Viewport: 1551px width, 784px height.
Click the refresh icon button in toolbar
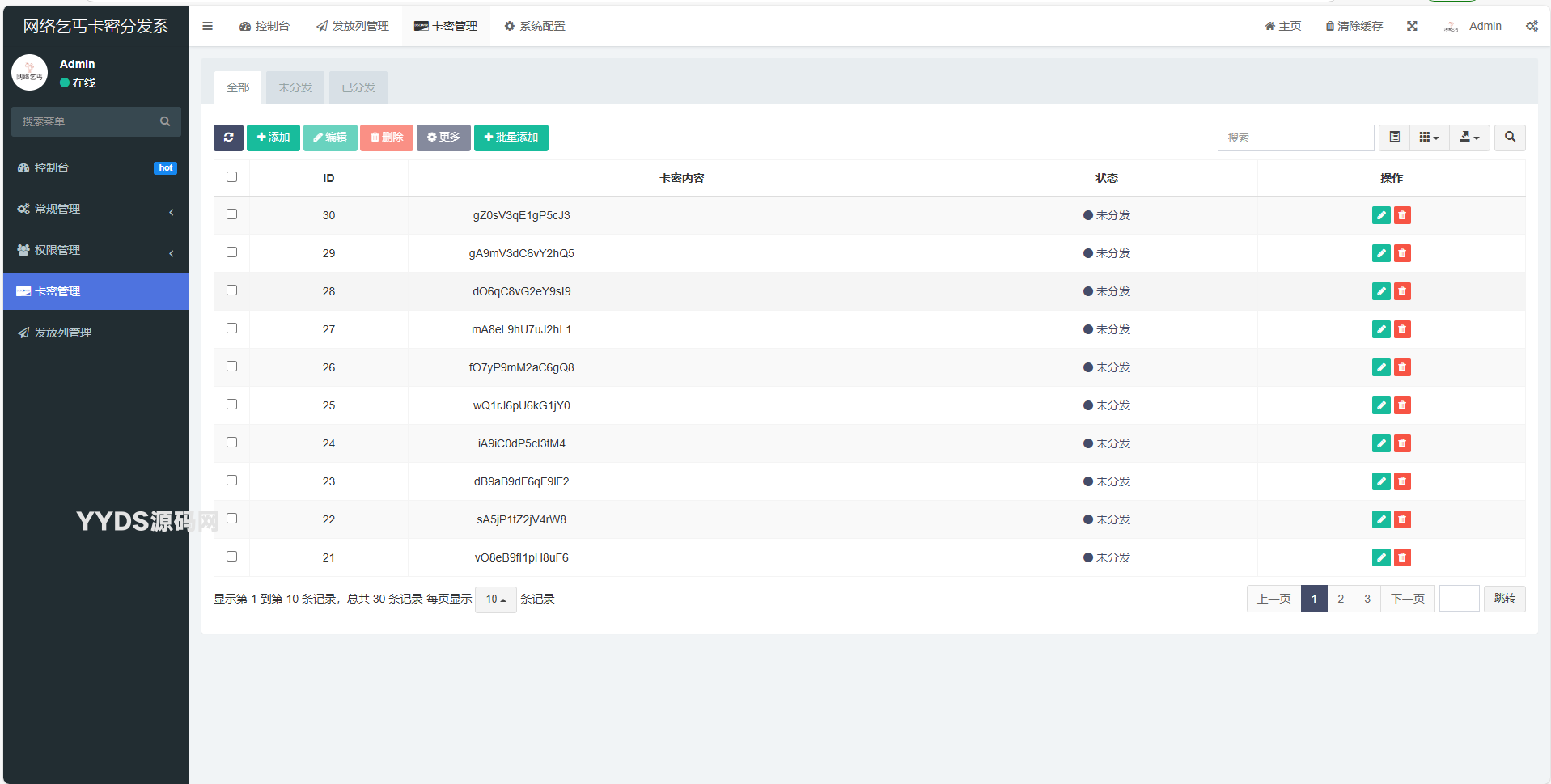[x=228, y=138]
